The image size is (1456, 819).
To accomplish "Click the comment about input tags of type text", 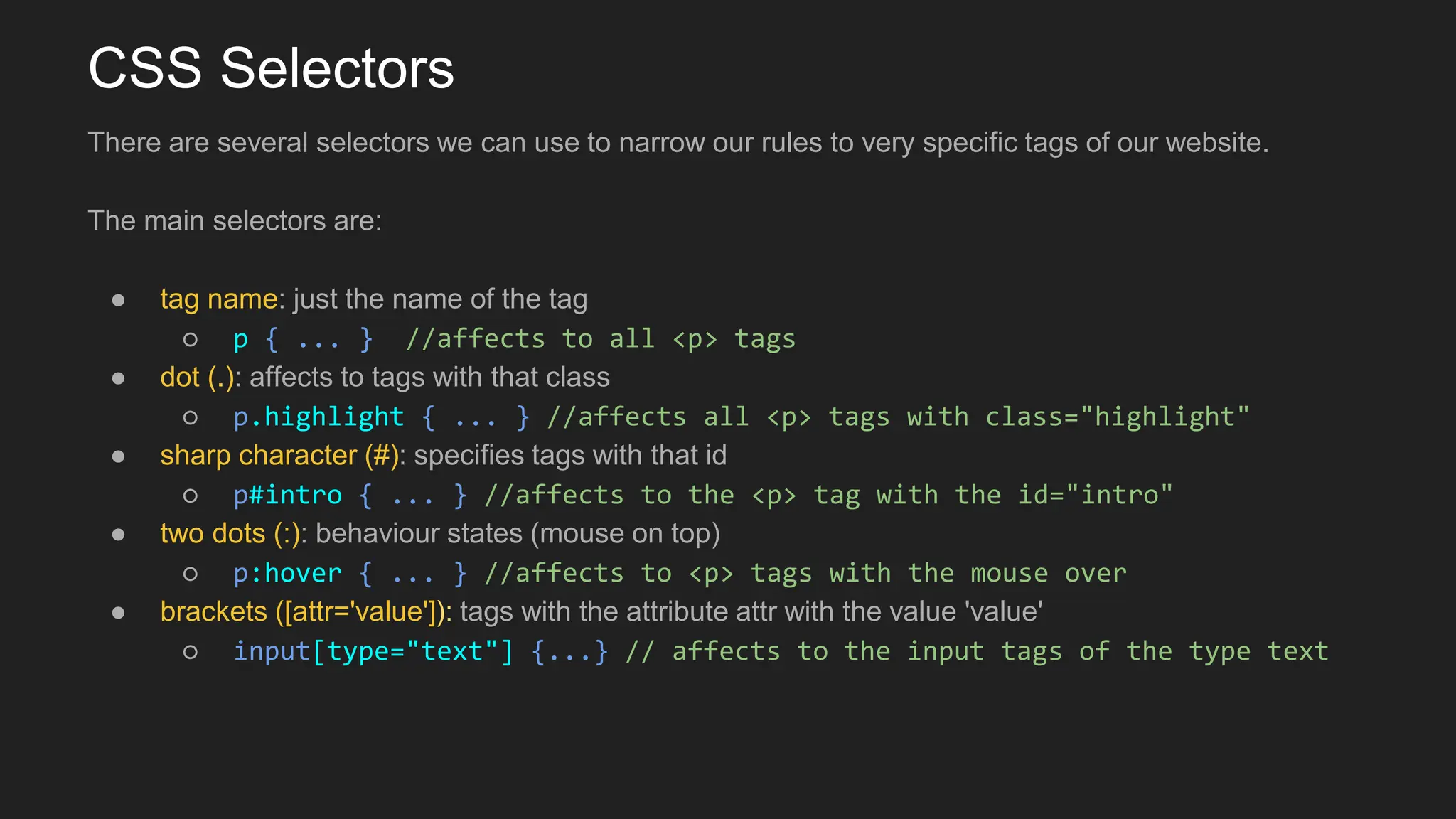I will [x=977, y=652].
